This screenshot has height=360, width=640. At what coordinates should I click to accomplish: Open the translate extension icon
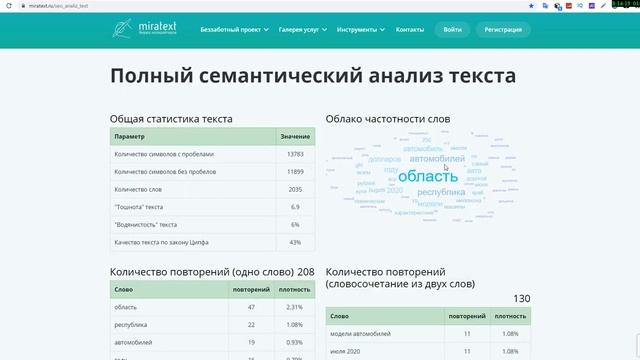click(x=545, y=6)
